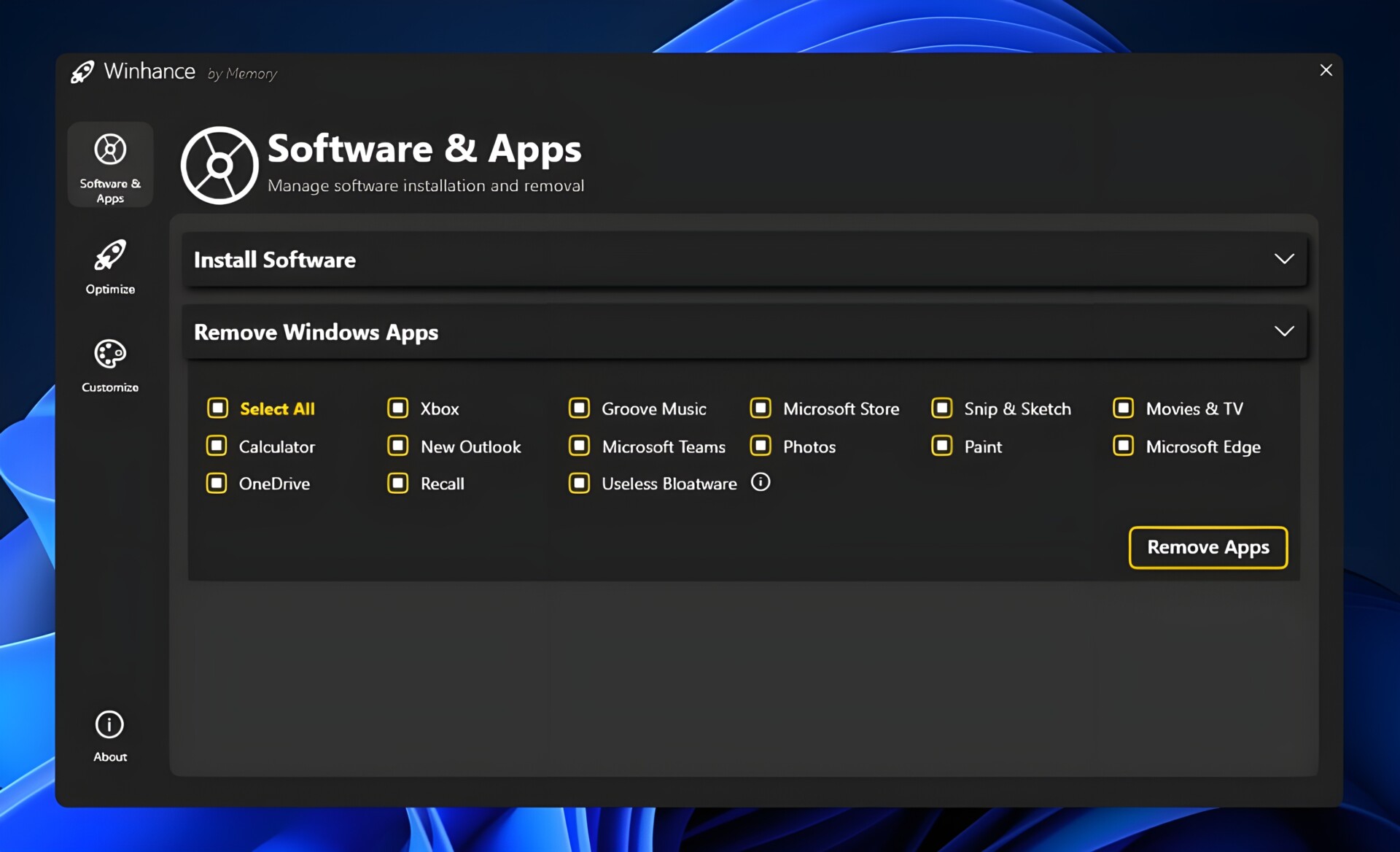Open the Customize palette section
The height and width of the screenshot is (852, 1400).
tap(110, 365)
